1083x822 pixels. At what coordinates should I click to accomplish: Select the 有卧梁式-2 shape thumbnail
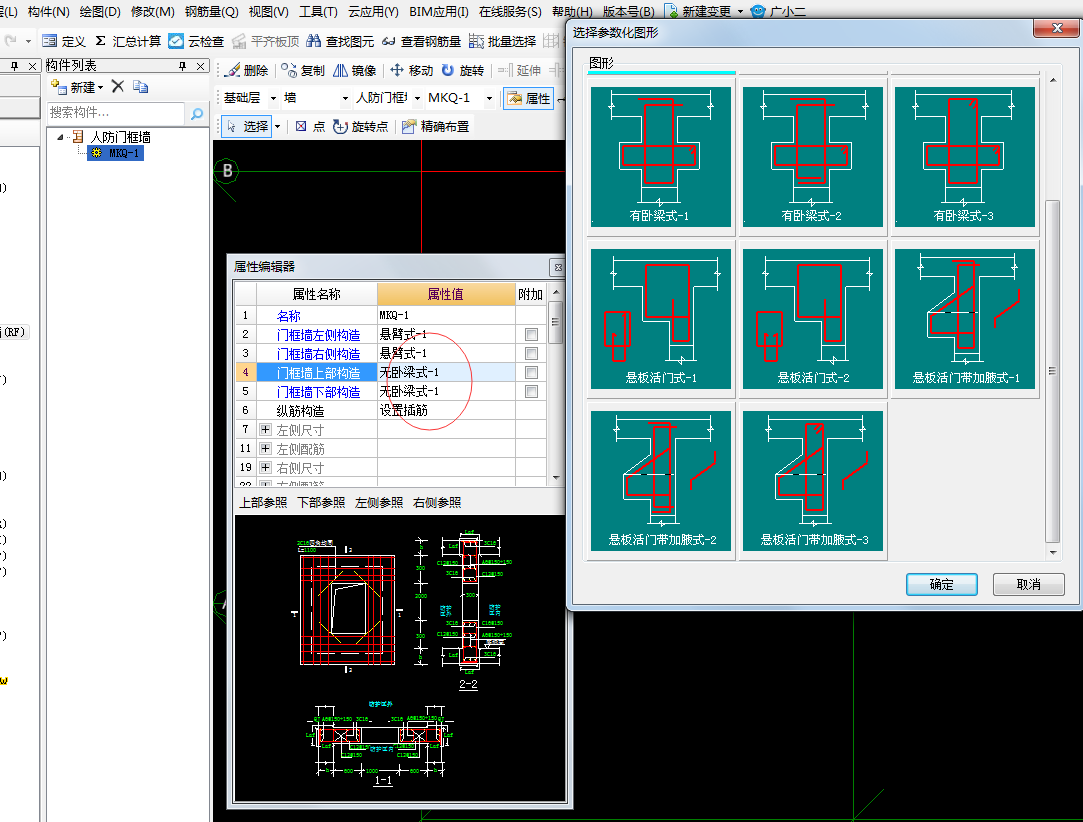[x=812, y=156]
